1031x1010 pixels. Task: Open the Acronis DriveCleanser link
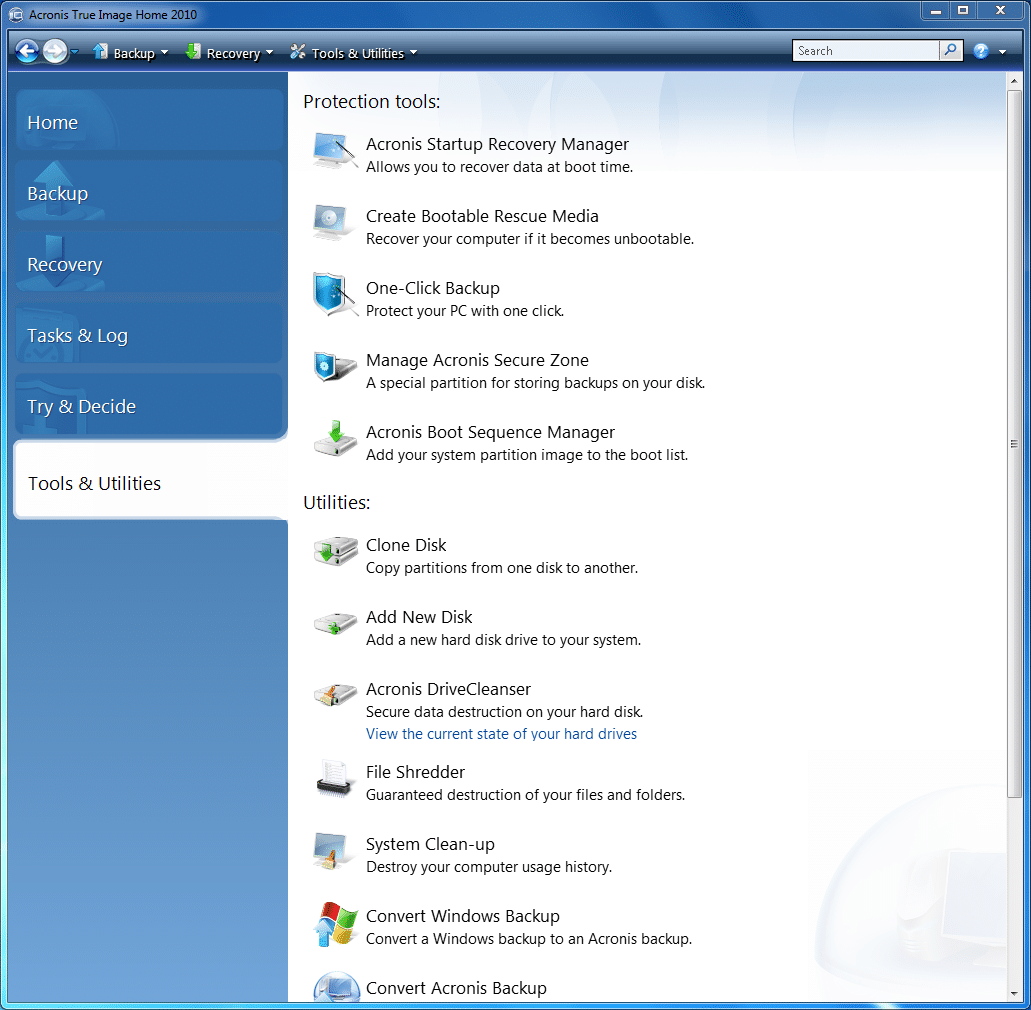pyautogui.click(x=448, y=689)
